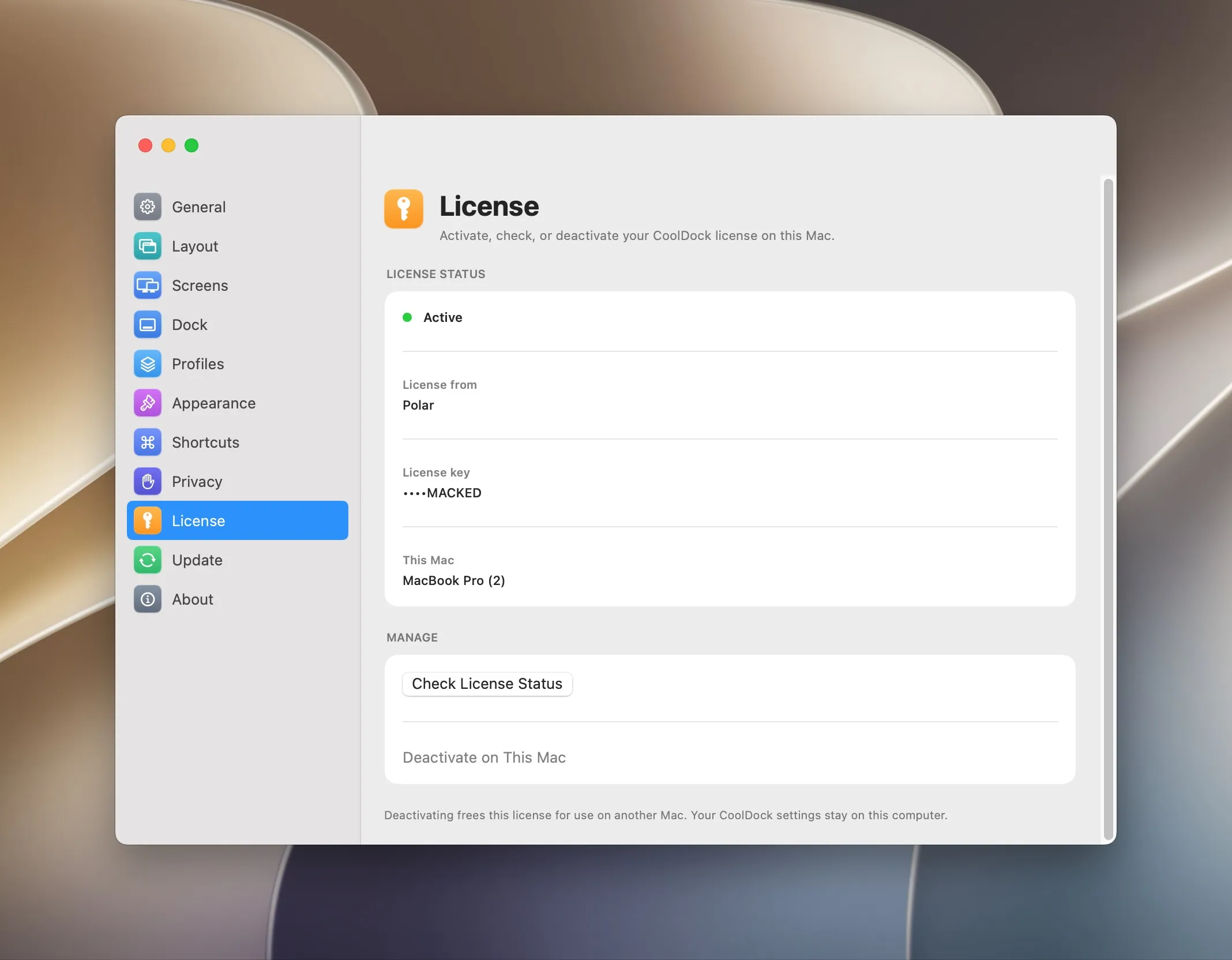1232x960 pixels.
Task: Click the 'MacBook Pro (2)' device name
Action: pyautogui.click(x=454, y=580)
